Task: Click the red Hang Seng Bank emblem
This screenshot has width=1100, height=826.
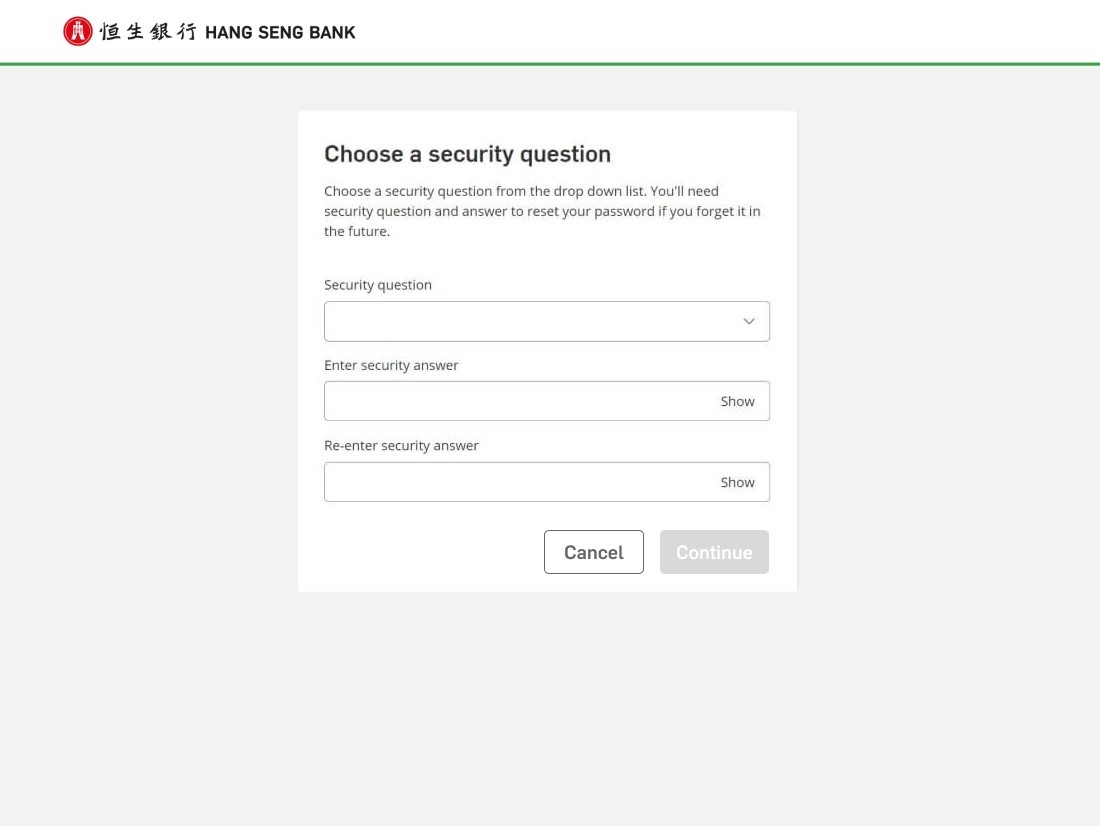Action: click(77, 32)
